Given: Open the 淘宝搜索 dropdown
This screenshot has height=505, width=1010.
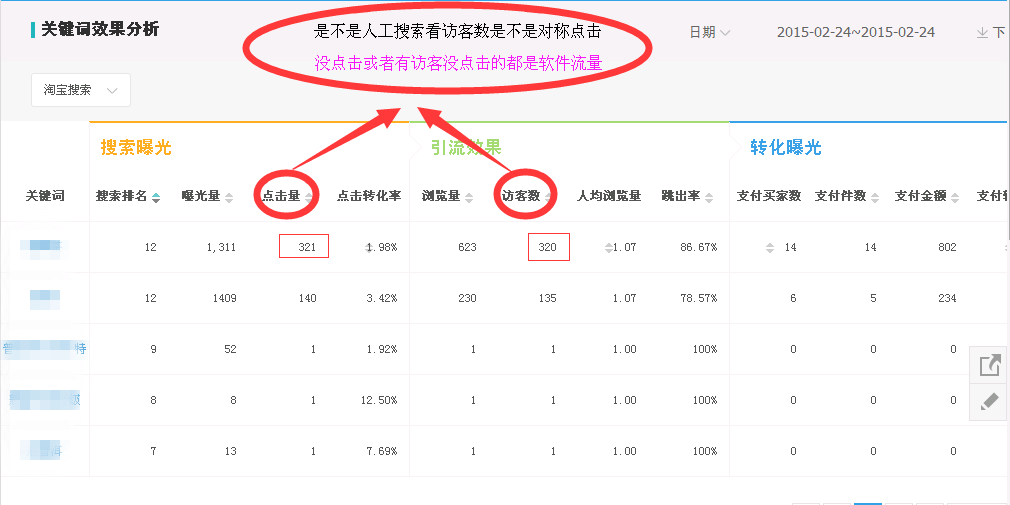Looking at the screenshot, I should (81, 90).
